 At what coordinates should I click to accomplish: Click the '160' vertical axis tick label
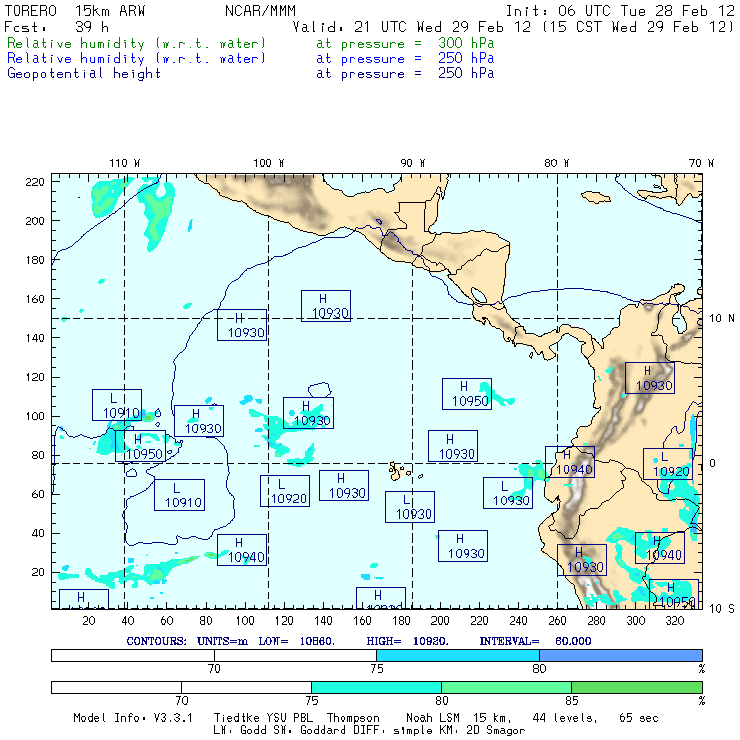(35, 299)
